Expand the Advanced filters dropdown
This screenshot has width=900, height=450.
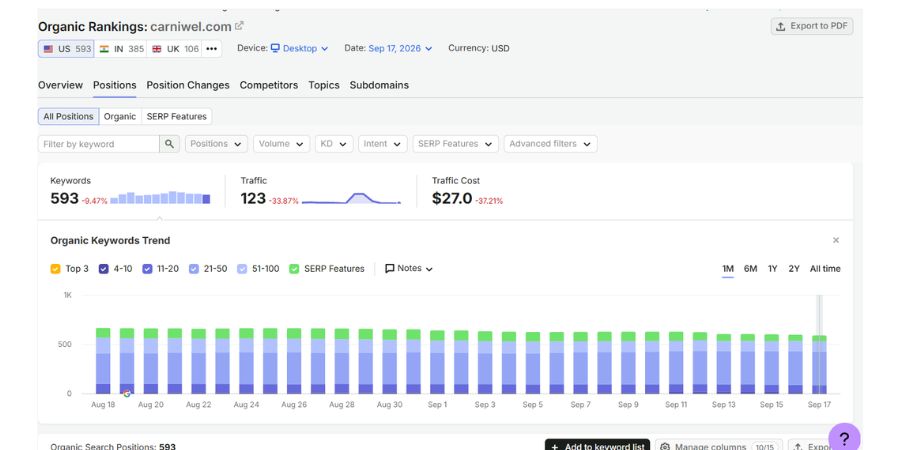tap(550, 144)
